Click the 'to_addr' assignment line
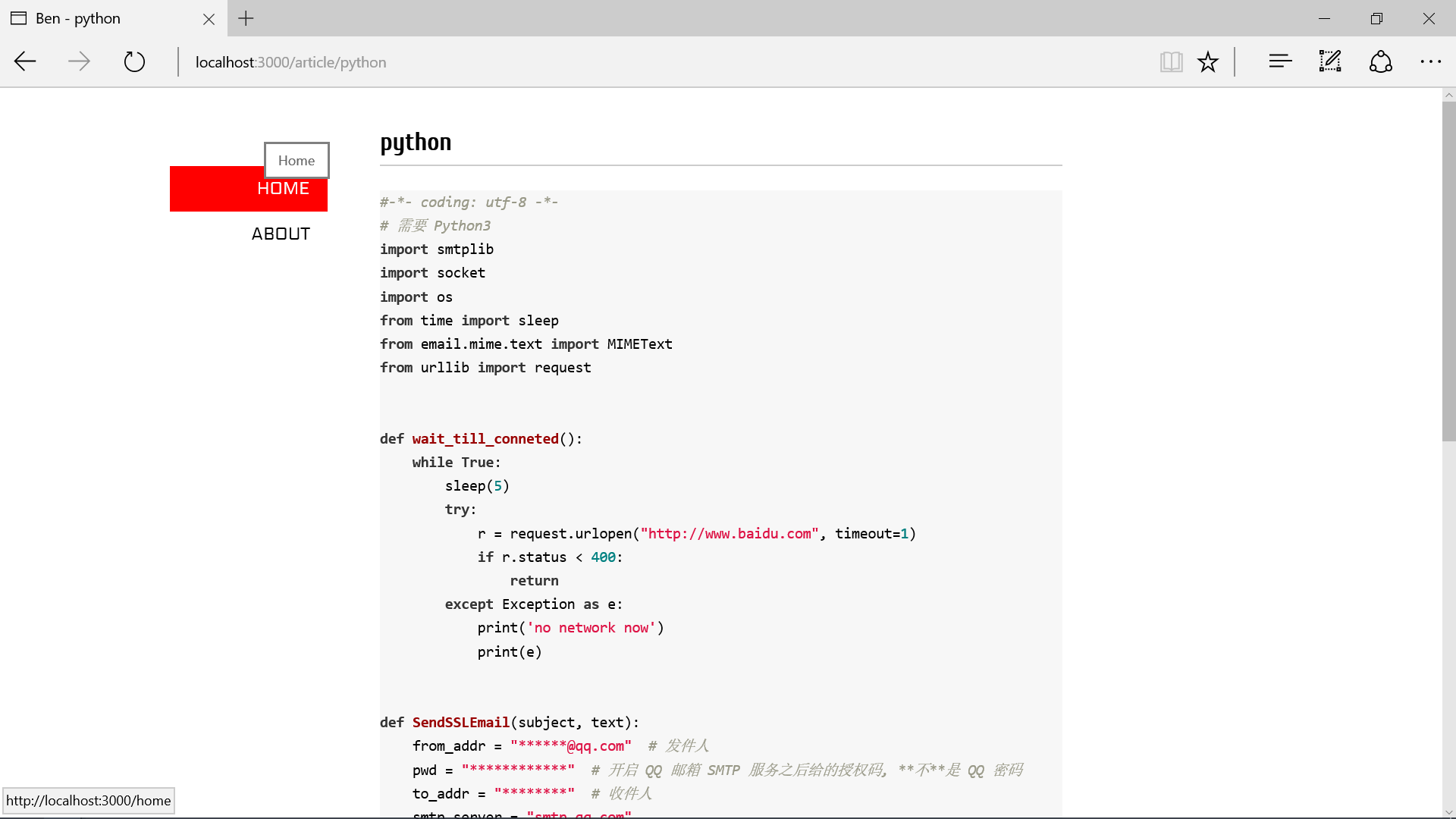This screenshot has width=1456, height=819. [532, 794]
